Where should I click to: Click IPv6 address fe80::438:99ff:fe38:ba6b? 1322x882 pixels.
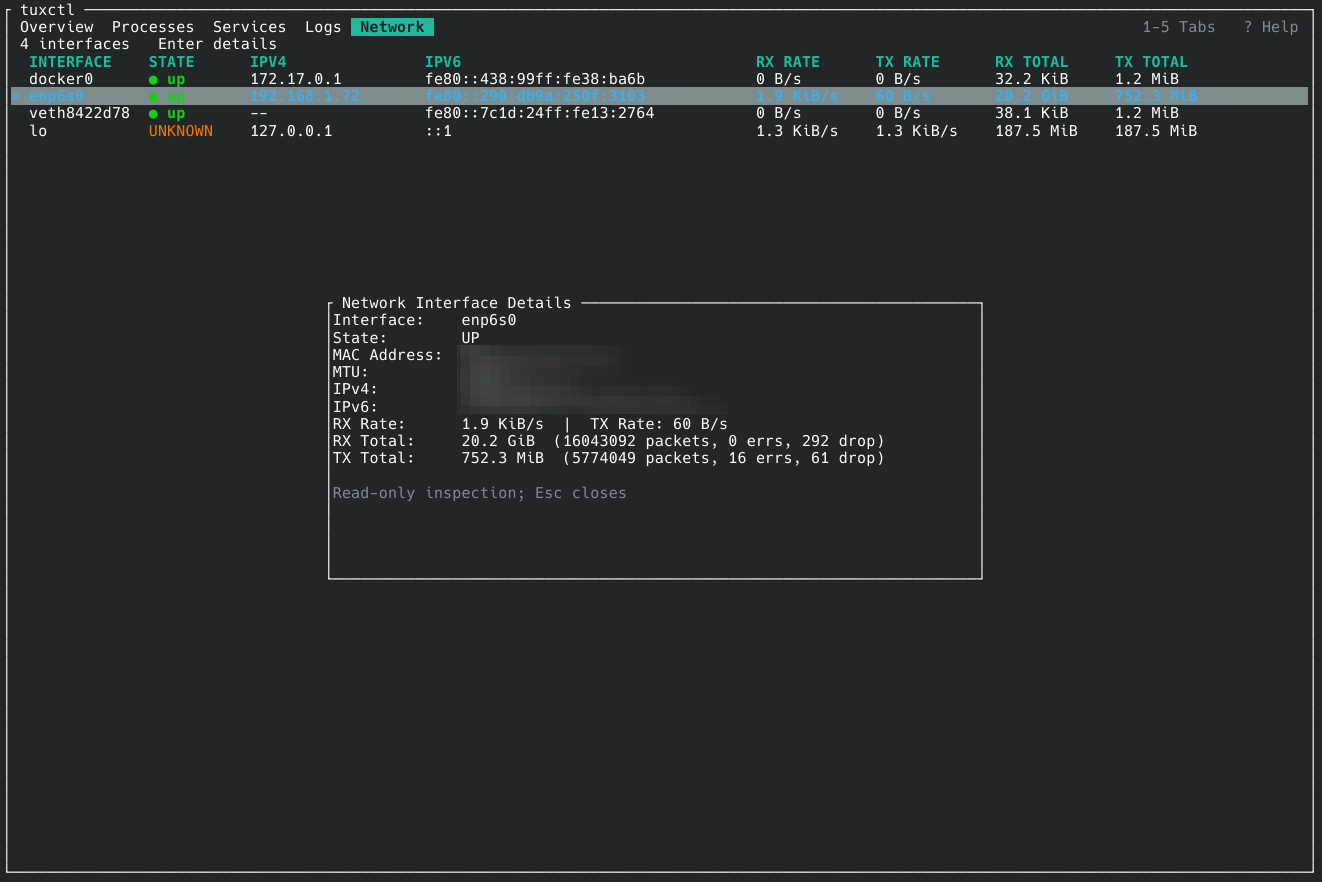[x=535, y=79]
